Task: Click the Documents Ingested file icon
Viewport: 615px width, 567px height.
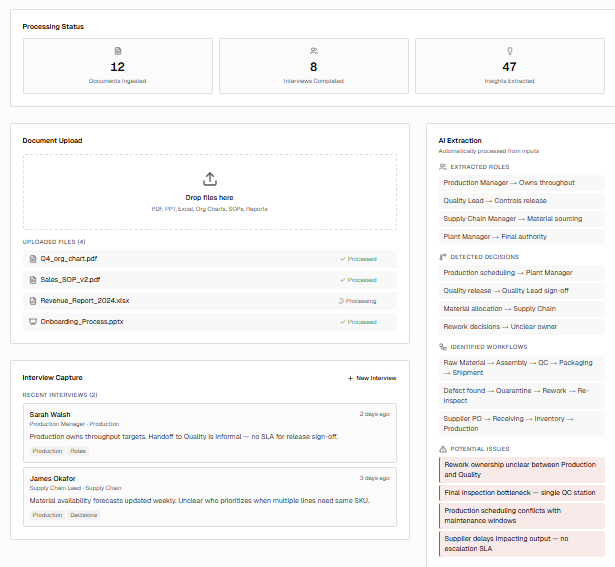Action: click(x=118, y=51)
